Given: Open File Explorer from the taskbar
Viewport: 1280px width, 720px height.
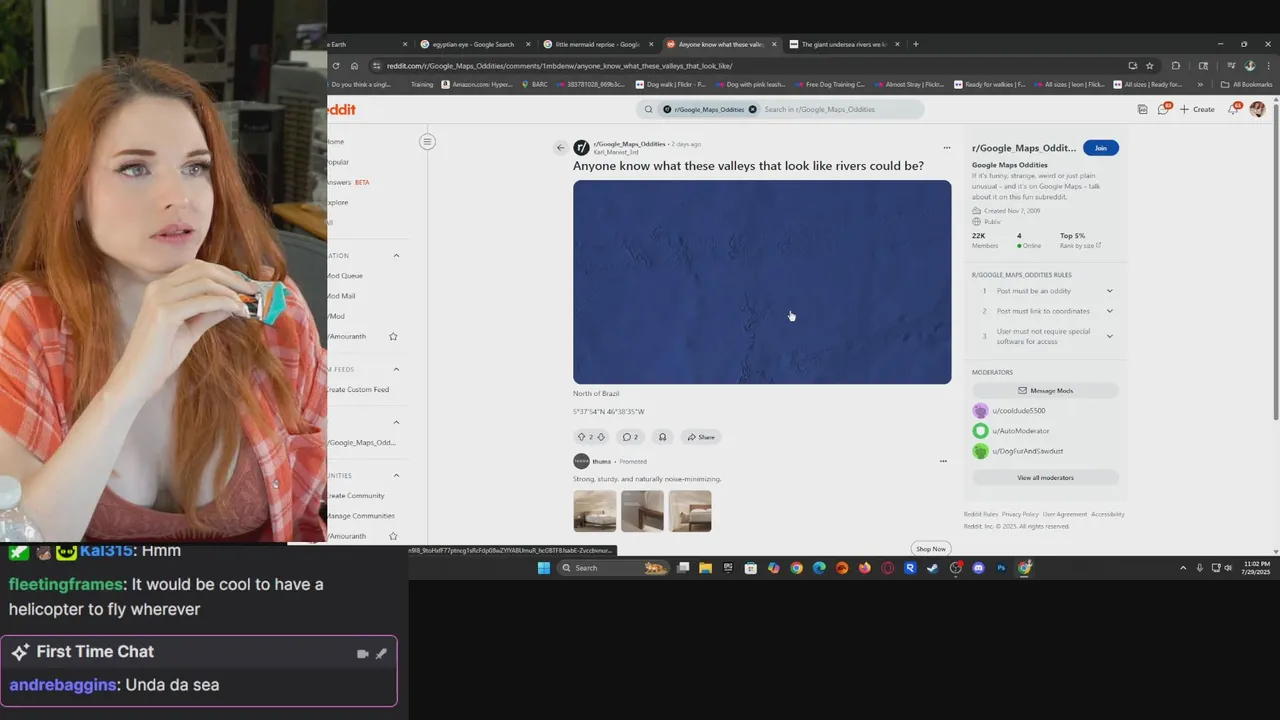Looking at the screenshot, I should [x=705, y=568].
